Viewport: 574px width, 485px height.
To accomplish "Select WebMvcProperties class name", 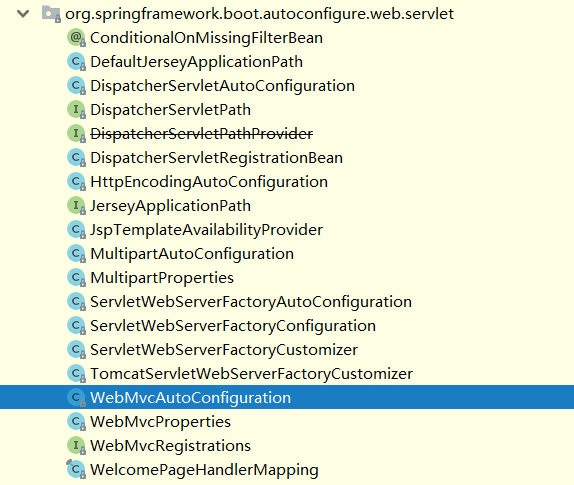I will pyautogui.click(x=160, y=422).
